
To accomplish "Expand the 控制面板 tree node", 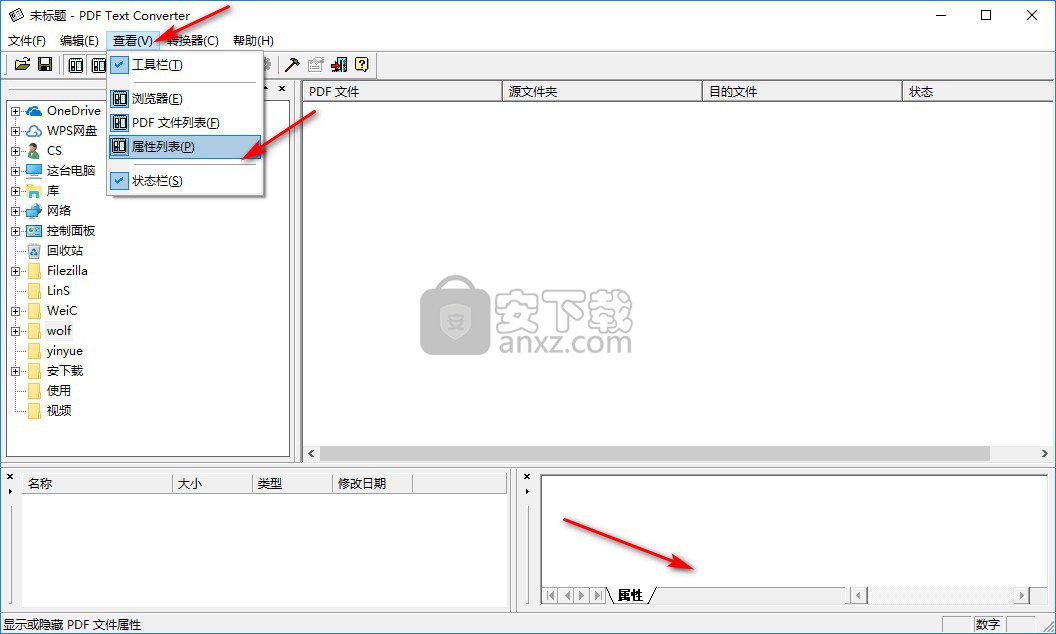I will tap(15, 231).
